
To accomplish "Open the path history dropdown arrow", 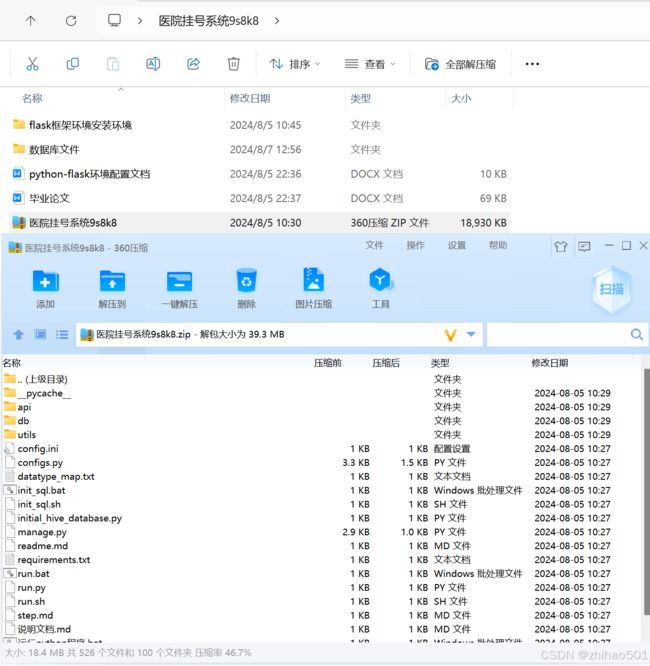I will 471,334.
